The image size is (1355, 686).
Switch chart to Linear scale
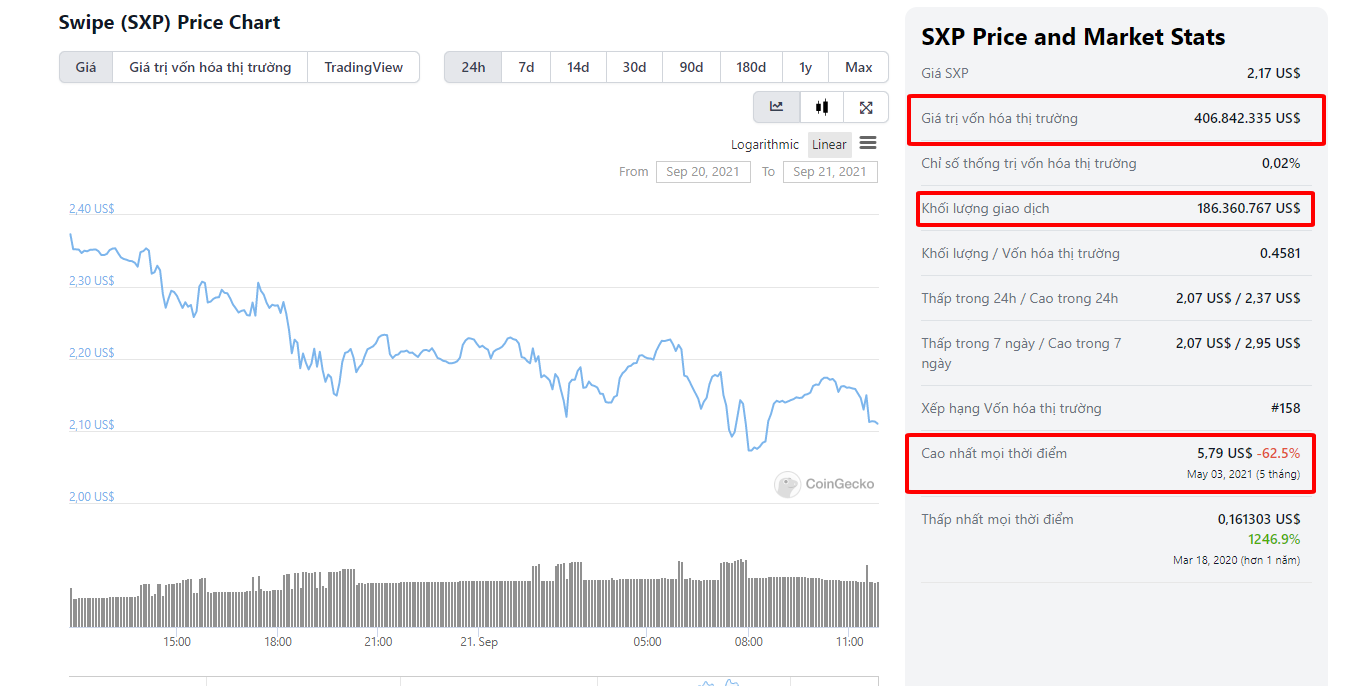coord(829,144)
